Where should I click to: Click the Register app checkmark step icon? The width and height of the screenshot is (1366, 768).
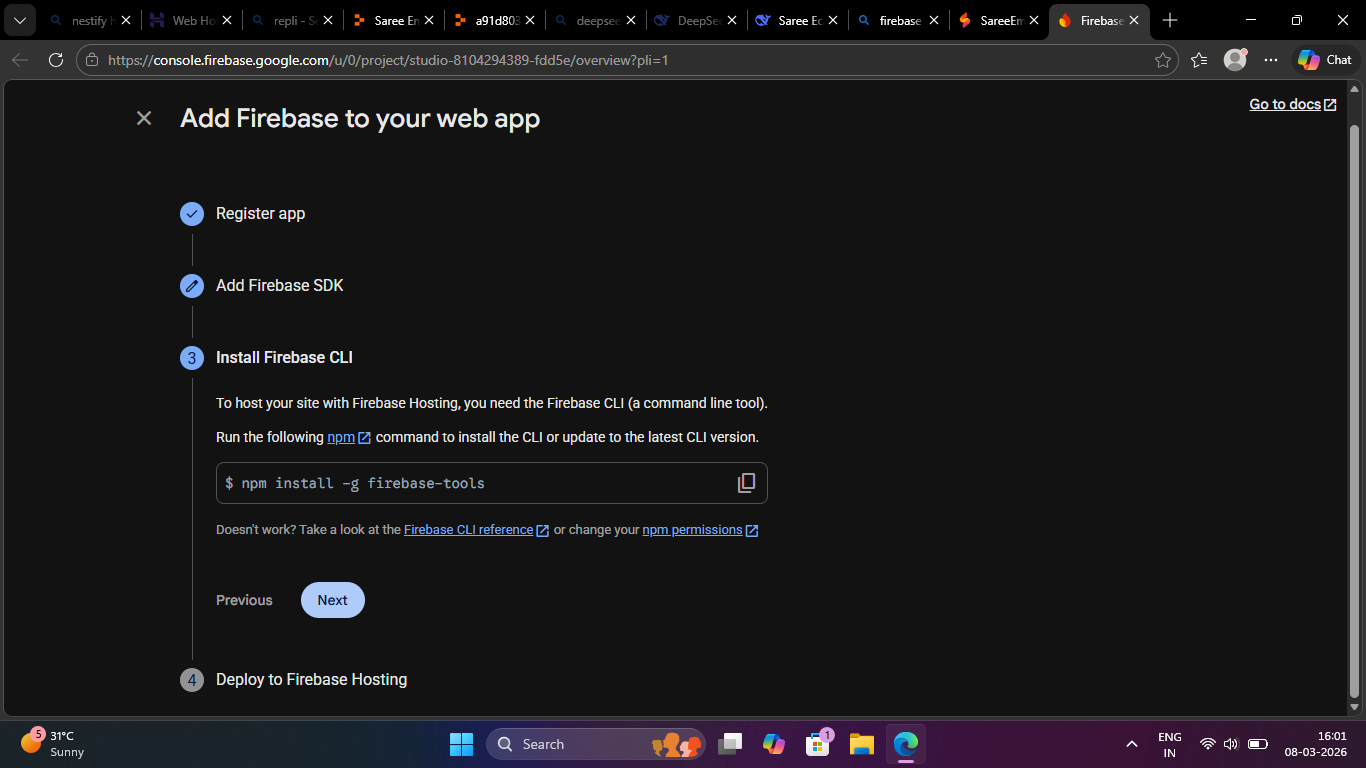coord(192,214)
